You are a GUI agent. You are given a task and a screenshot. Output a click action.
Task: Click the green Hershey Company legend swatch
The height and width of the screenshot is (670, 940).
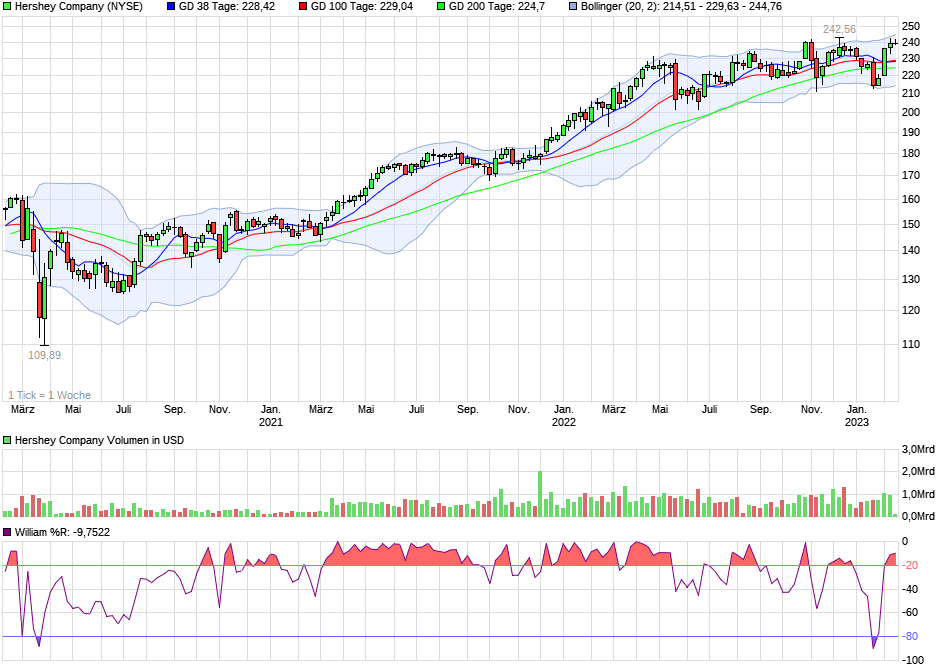coord(7,7)
